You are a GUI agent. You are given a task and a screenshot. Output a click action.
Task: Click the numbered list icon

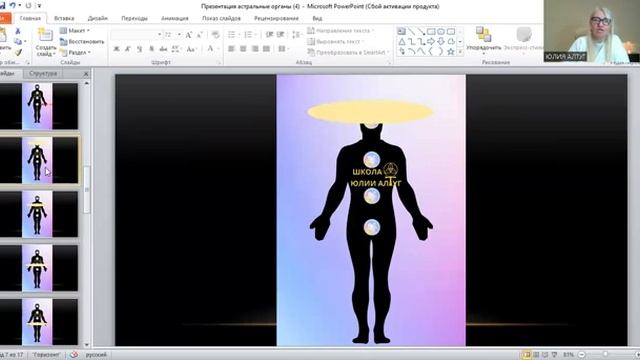249,35
